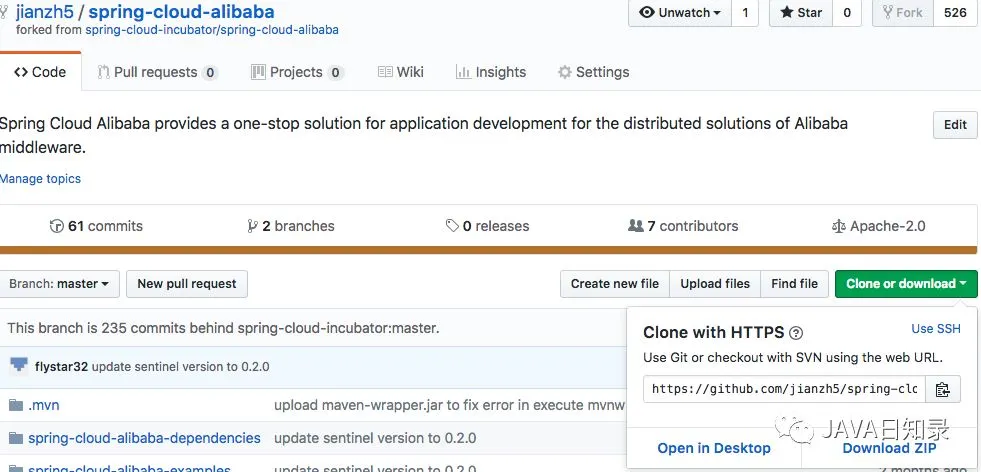
Task: Click the watchers count 1
Action: point(745,13)
